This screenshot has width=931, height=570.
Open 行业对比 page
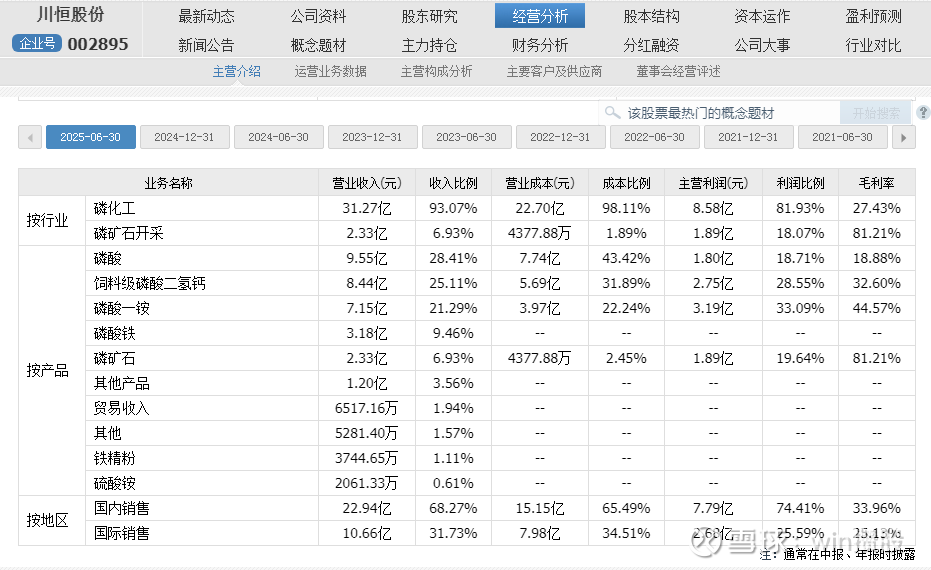coord(873,45)
